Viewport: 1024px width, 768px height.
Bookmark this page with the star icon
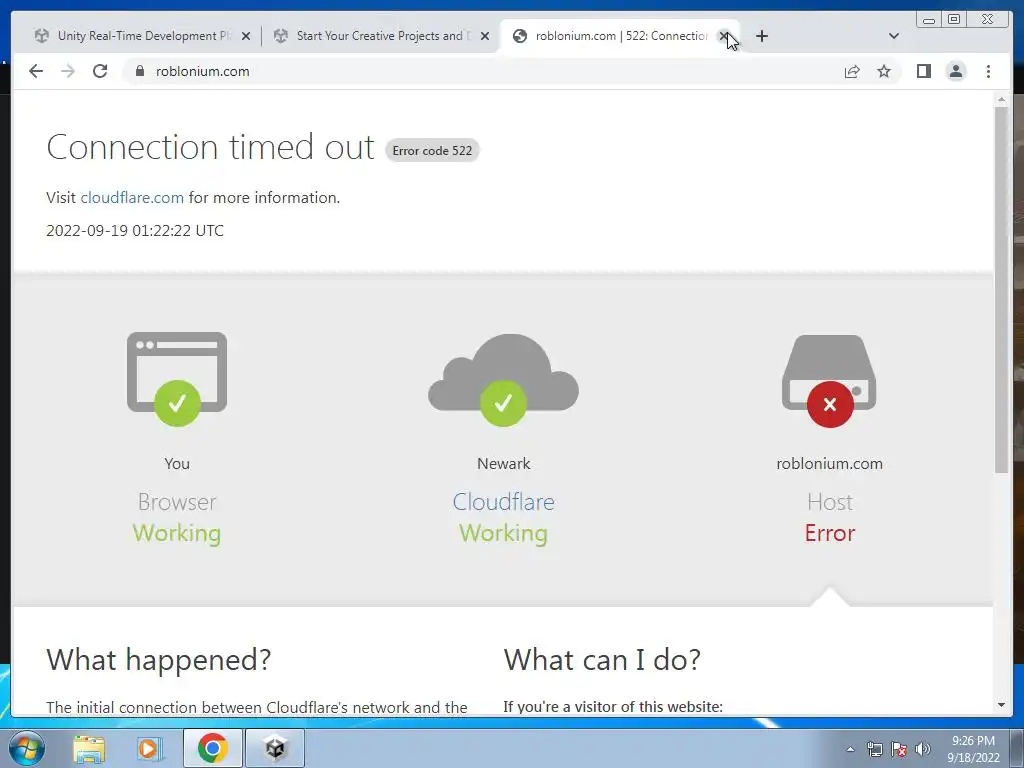point(884,71)
